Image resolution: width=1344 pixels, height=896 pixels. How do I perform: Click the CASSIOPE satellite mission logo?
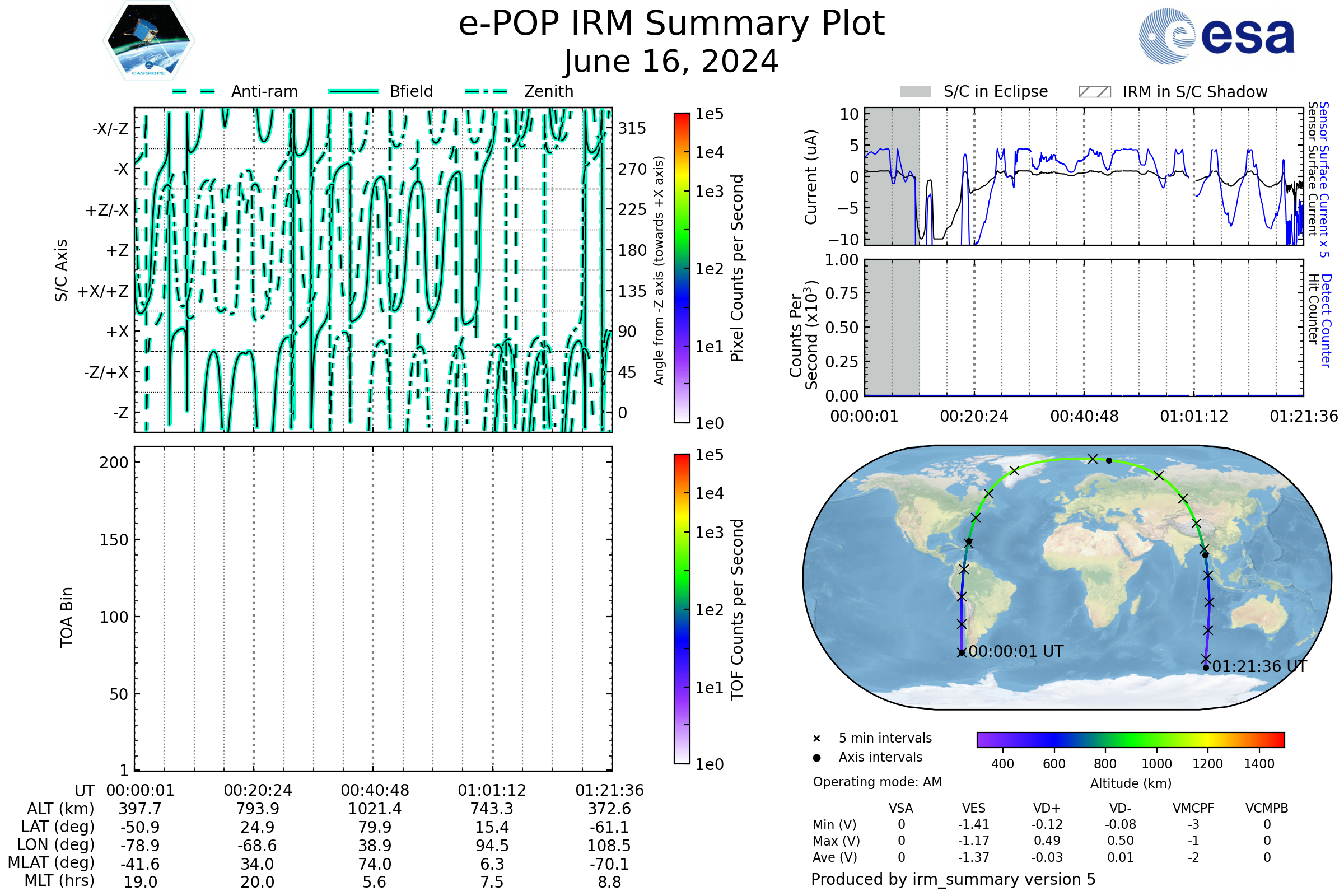[x=148, y=41]
